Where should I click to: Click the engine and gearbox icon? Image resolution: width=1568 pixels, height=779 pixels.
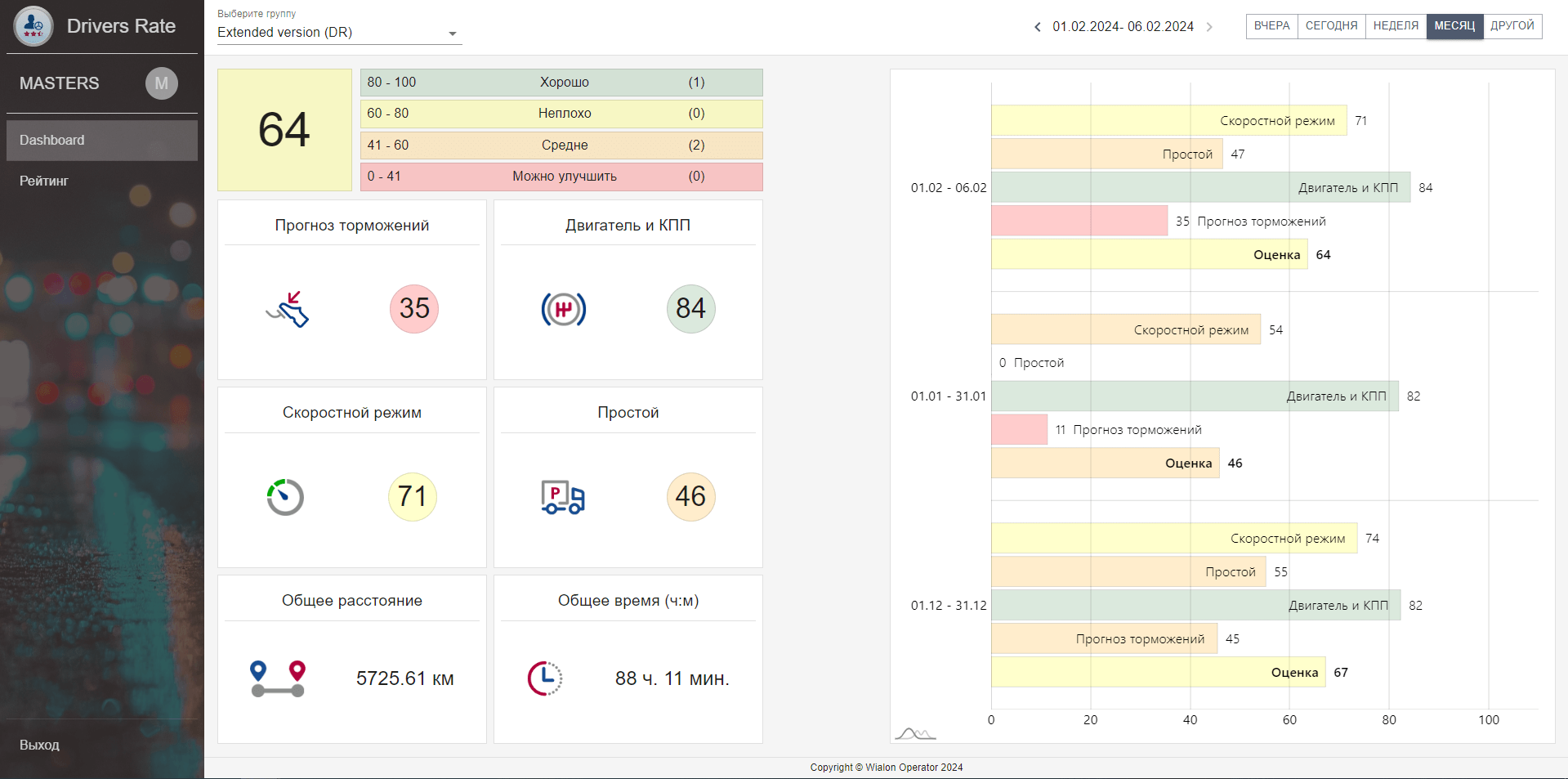click(563, 309)
